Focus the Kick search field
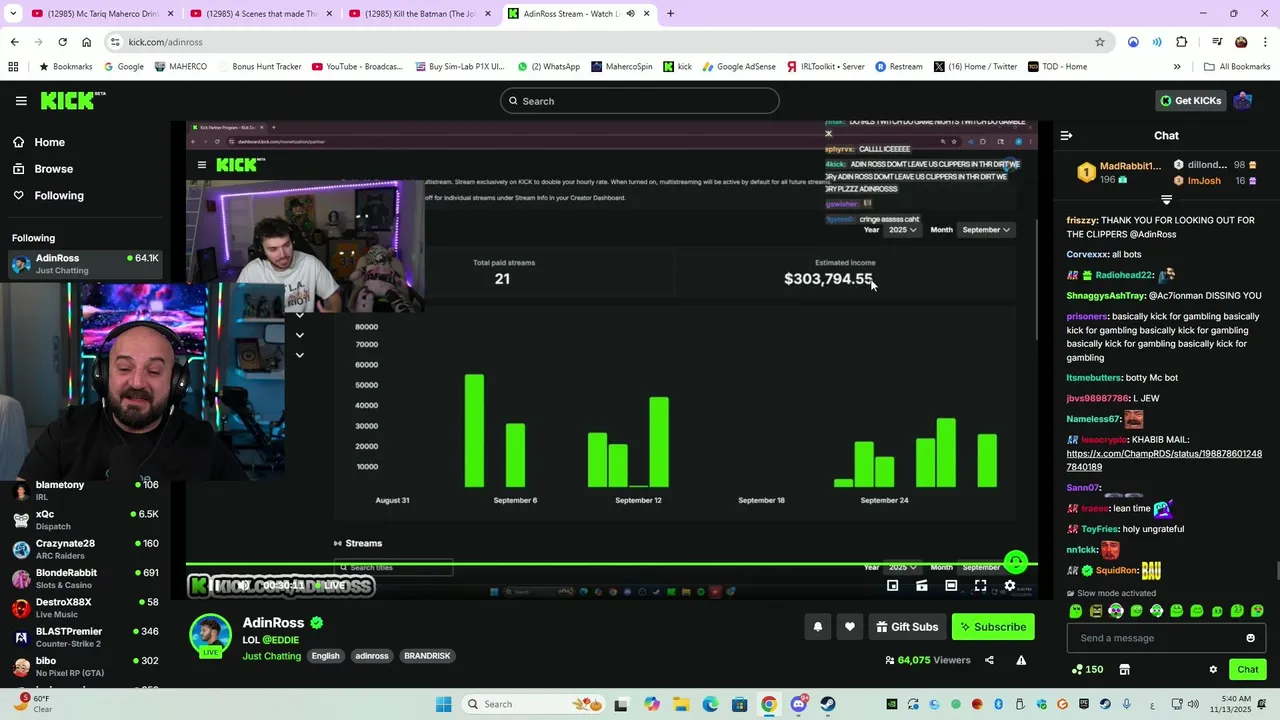Screen dimensions: 1280x720 click(x=640, y=101)
